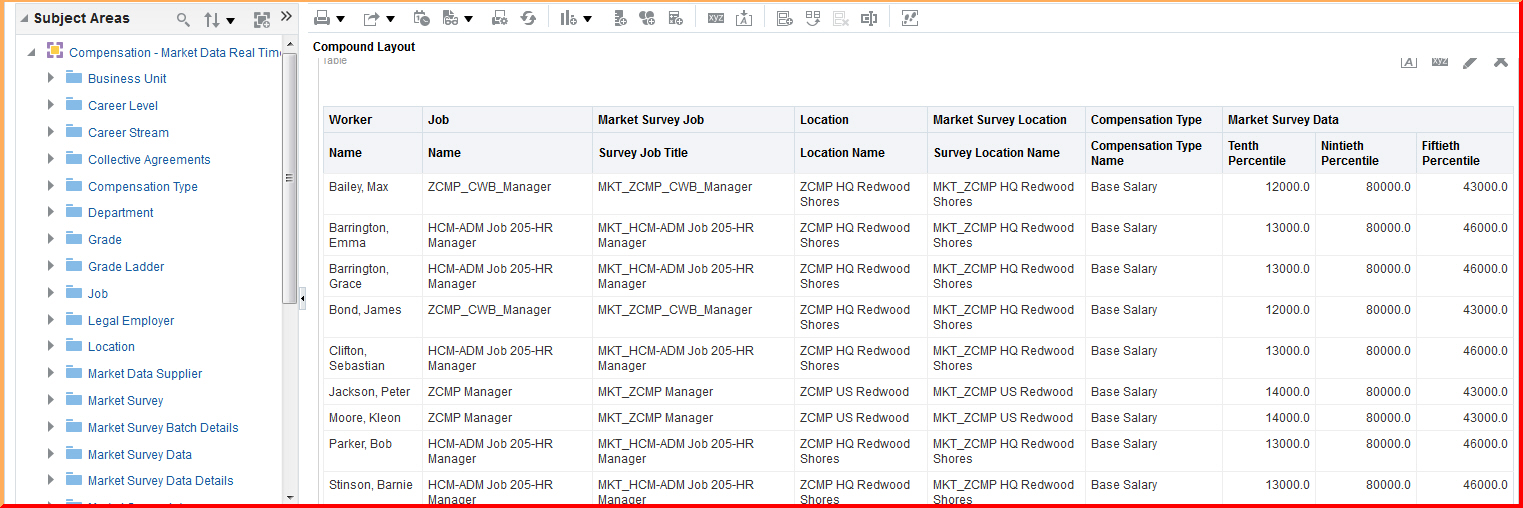Click format container 'A' icon above table
This screenshot has width=1523, height=508.
[x=1408, y=62]
